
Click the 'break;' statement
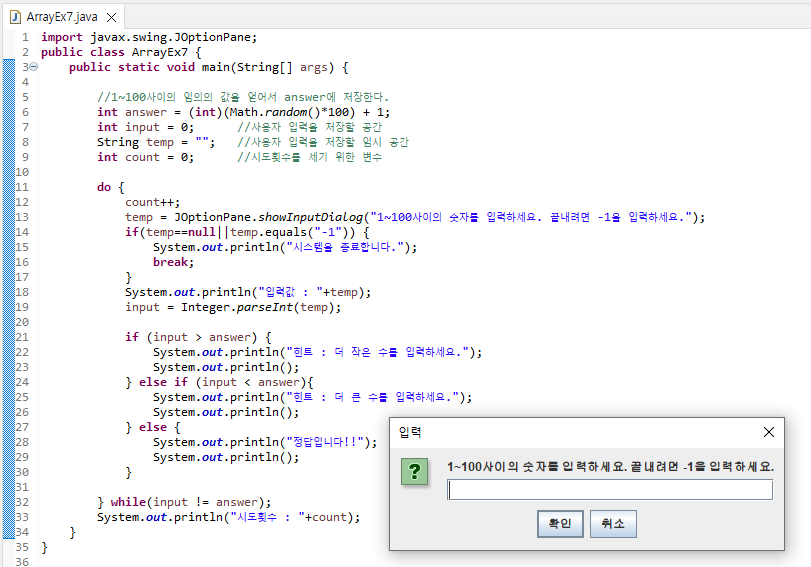point(173,262)
